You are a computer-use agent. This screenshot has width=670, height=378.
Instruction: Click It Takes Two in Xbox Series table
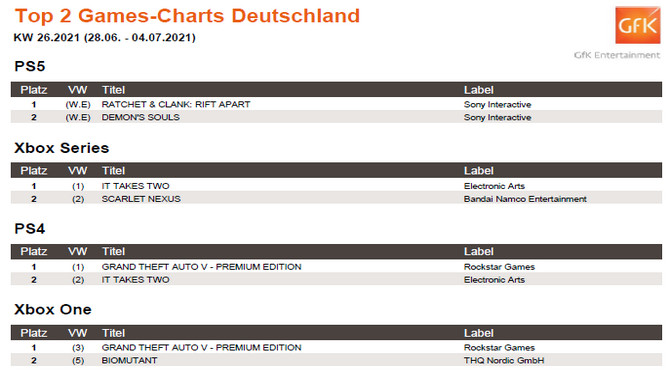135,186
